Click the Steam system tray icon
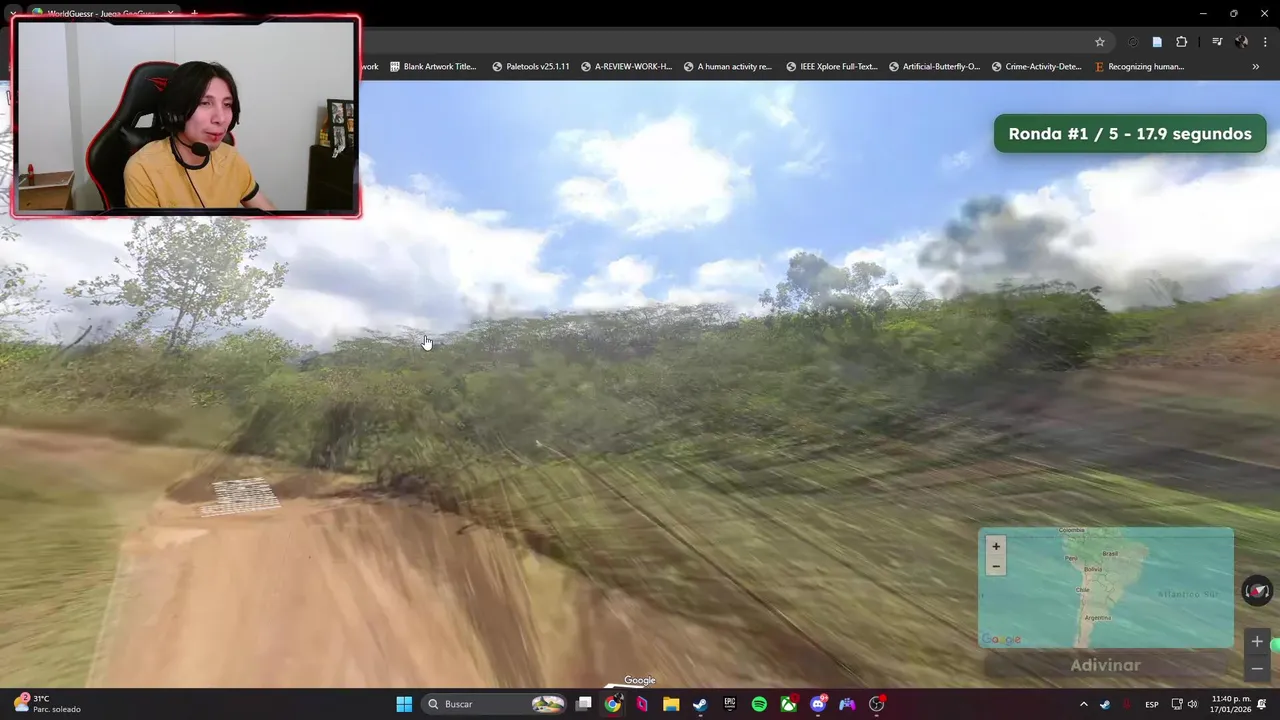Viewport: 1280px width, 720px height. pos(1105,704)
